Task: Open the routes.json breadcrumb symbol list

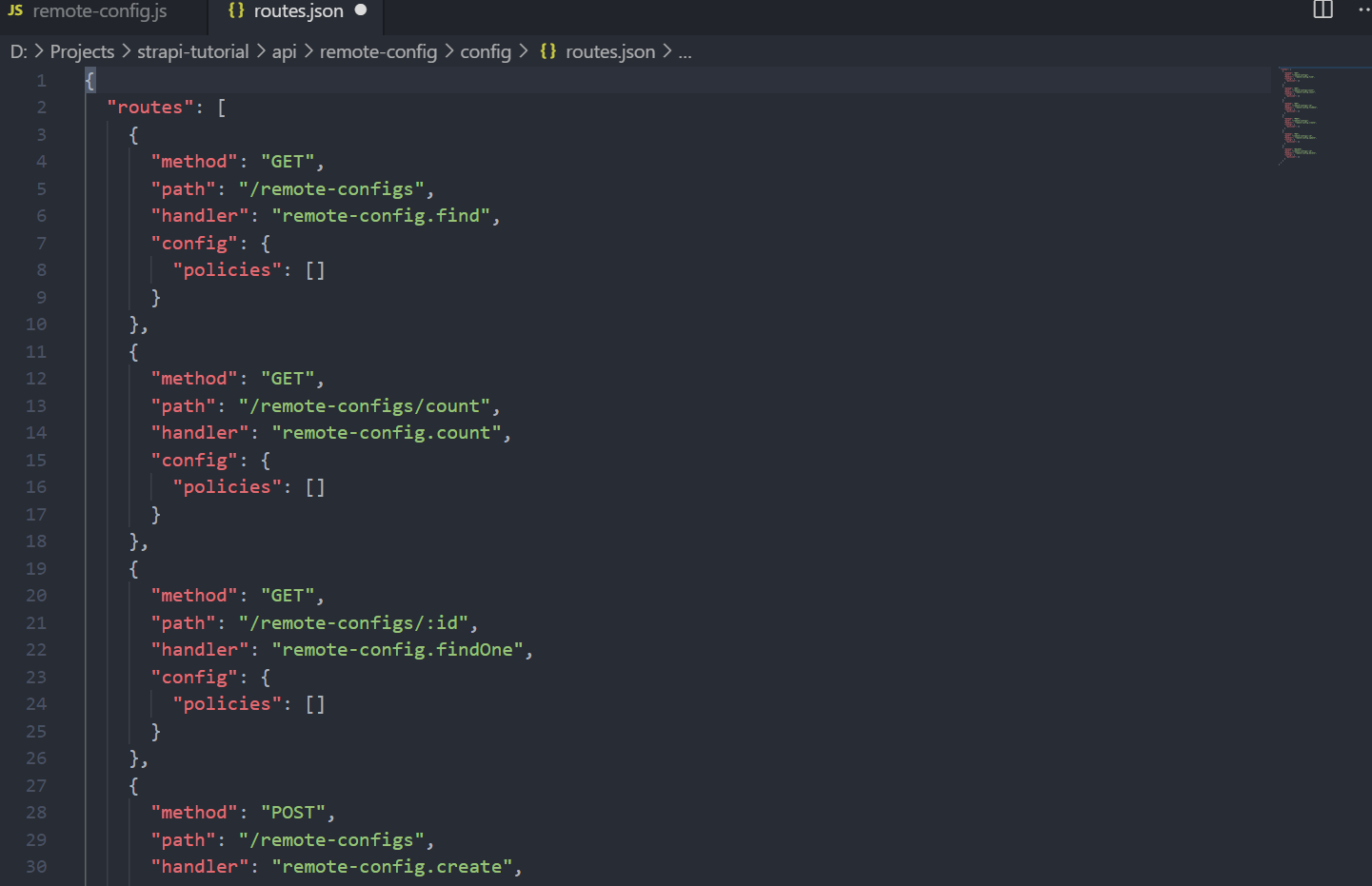Action: click(609, 51)
